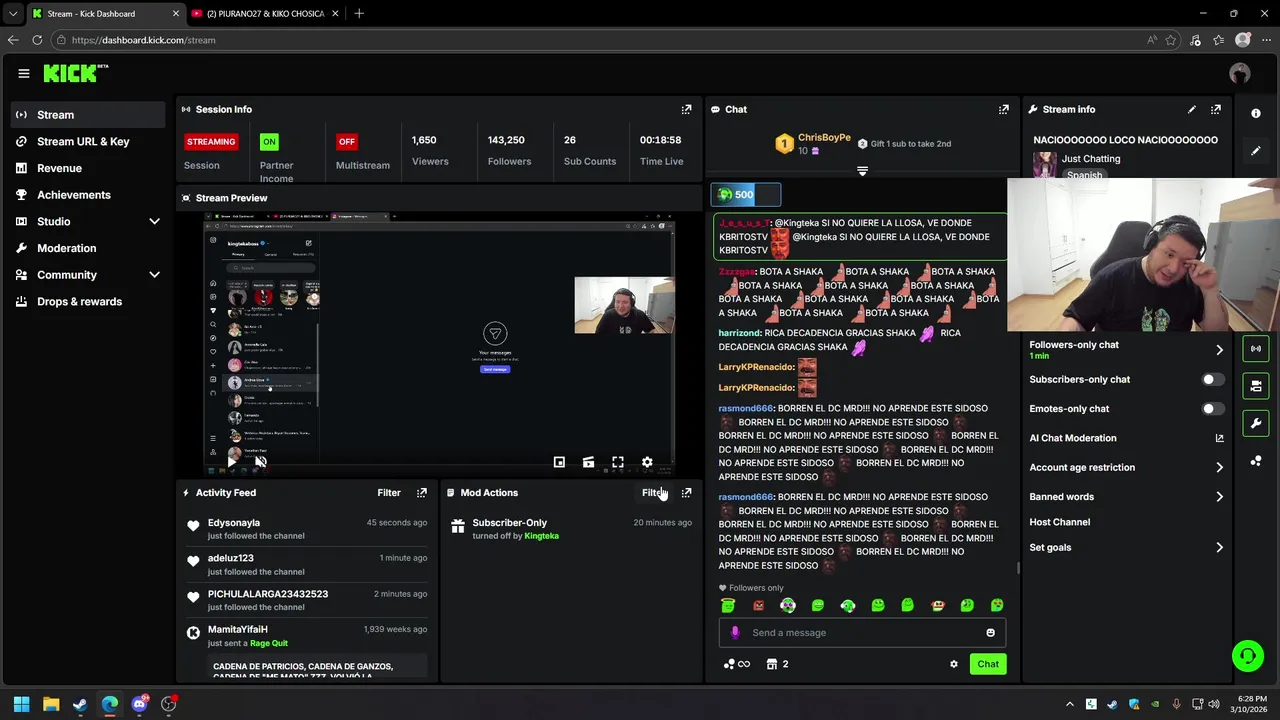Expand Set goals option

[x=1126, y=548]
